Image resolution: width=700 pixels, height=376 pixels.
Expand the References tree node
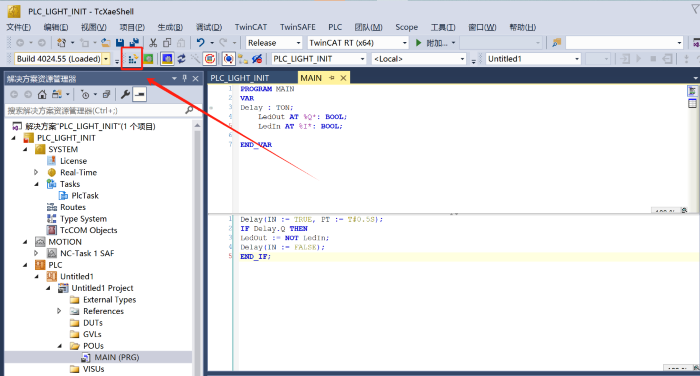point(59,311)
